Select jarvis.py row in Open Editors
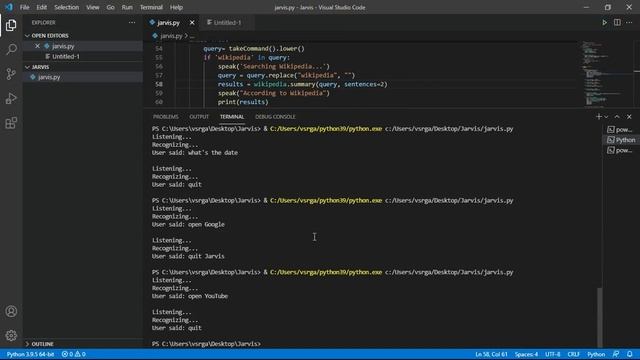 tap(82, 46)
